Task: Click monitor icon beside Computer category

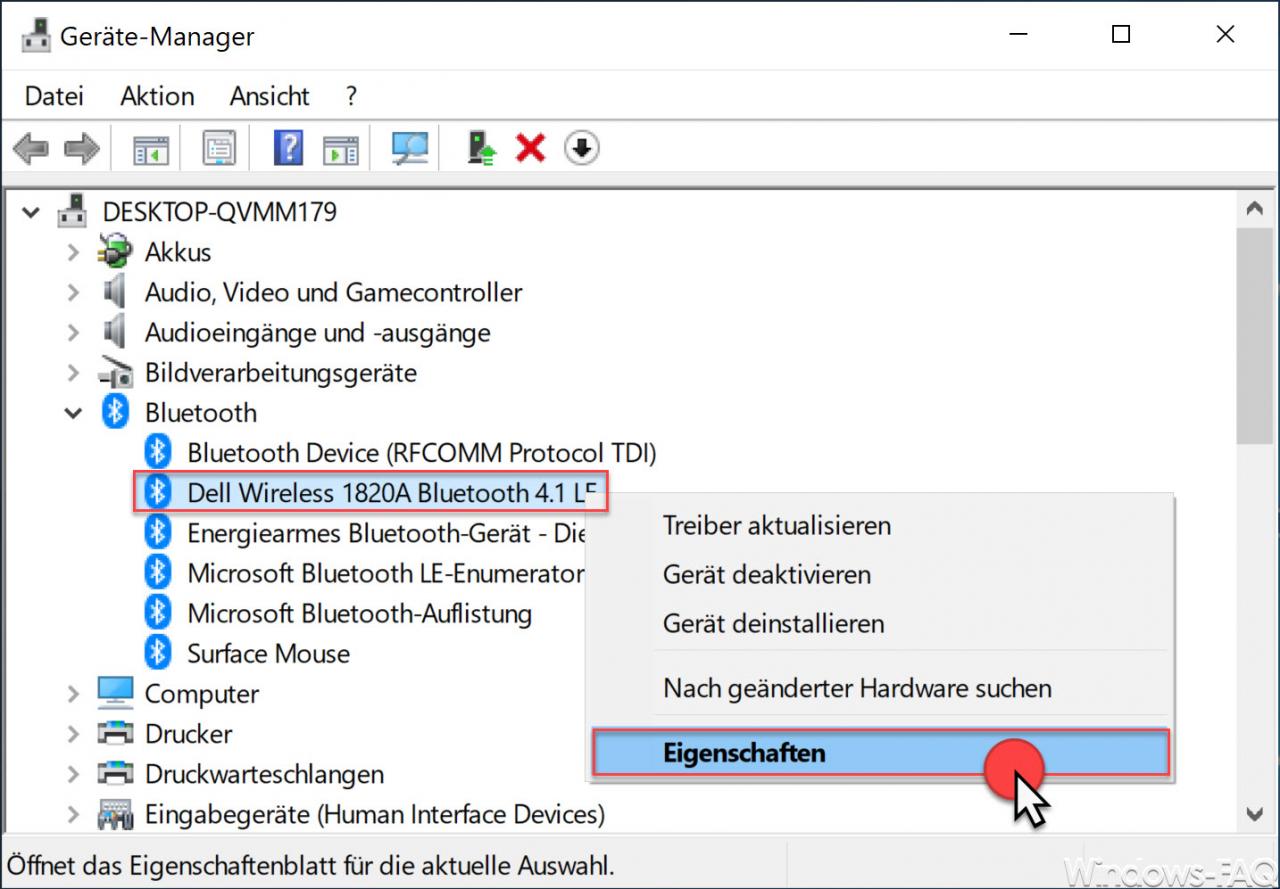Action: (x=115, y=693)
